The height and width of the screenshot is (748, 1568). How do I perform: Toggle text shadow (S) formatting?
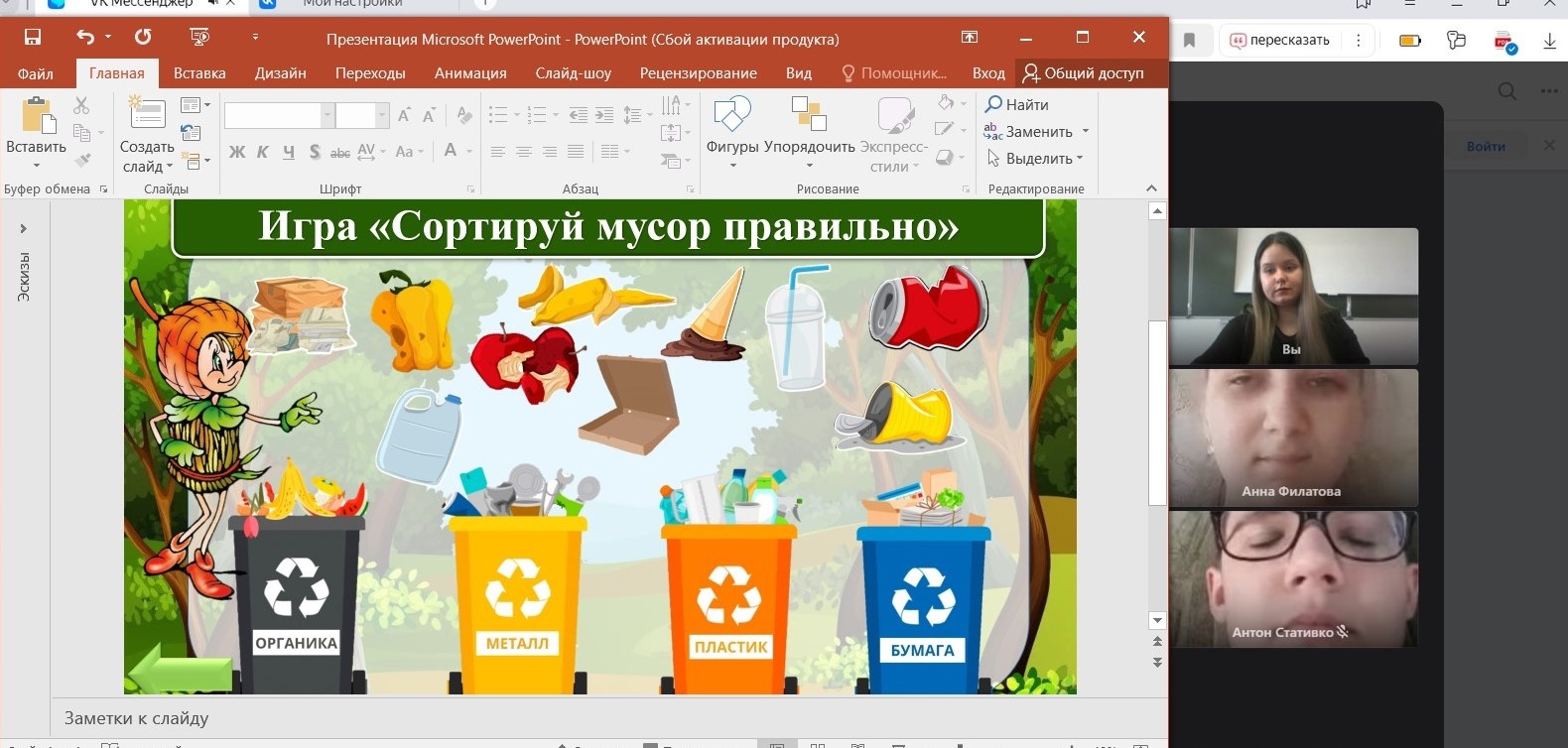[x=315, y=152]
